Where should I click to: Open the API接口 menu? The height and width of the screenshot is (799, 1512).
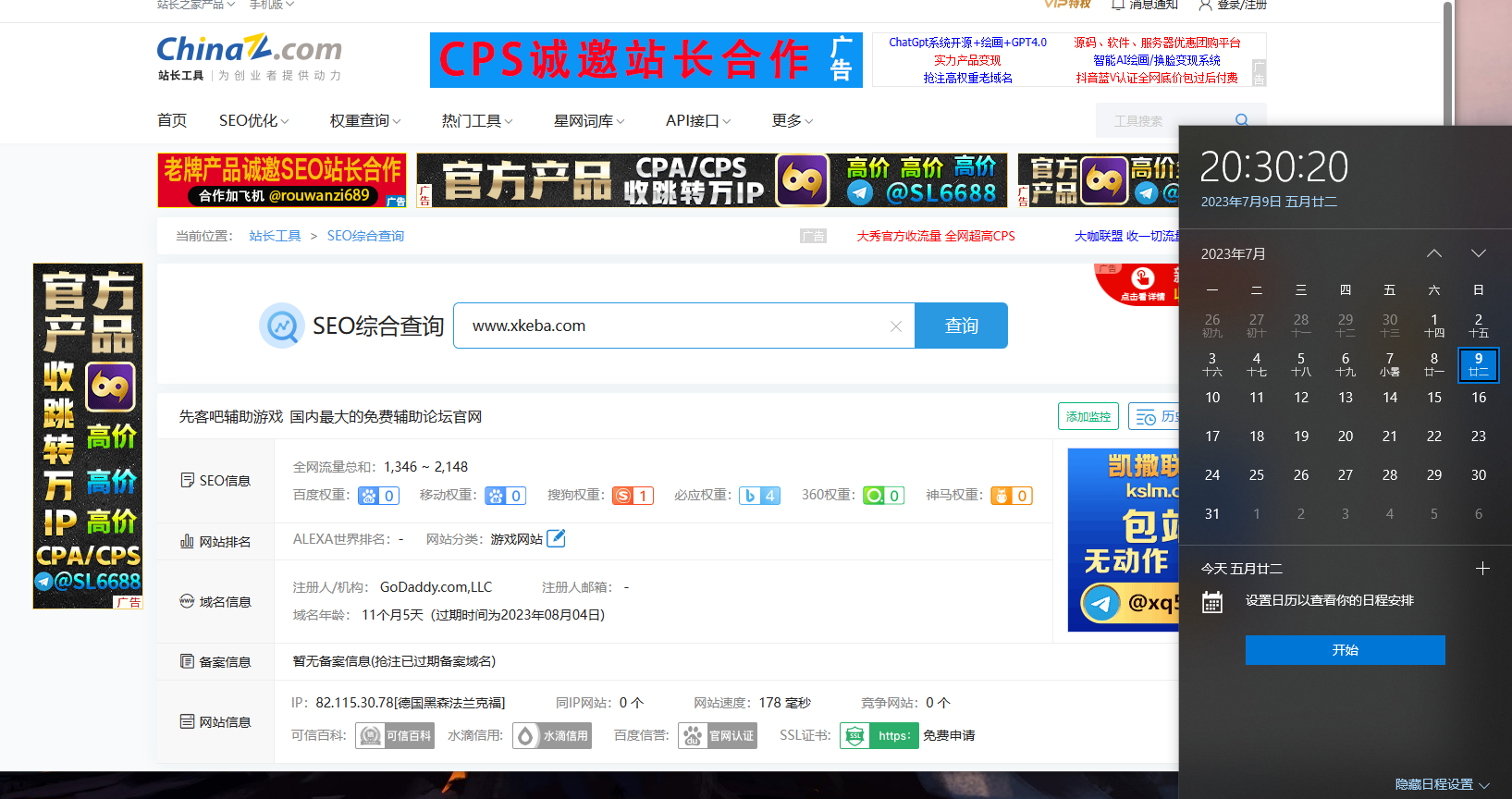coord(698,121)
